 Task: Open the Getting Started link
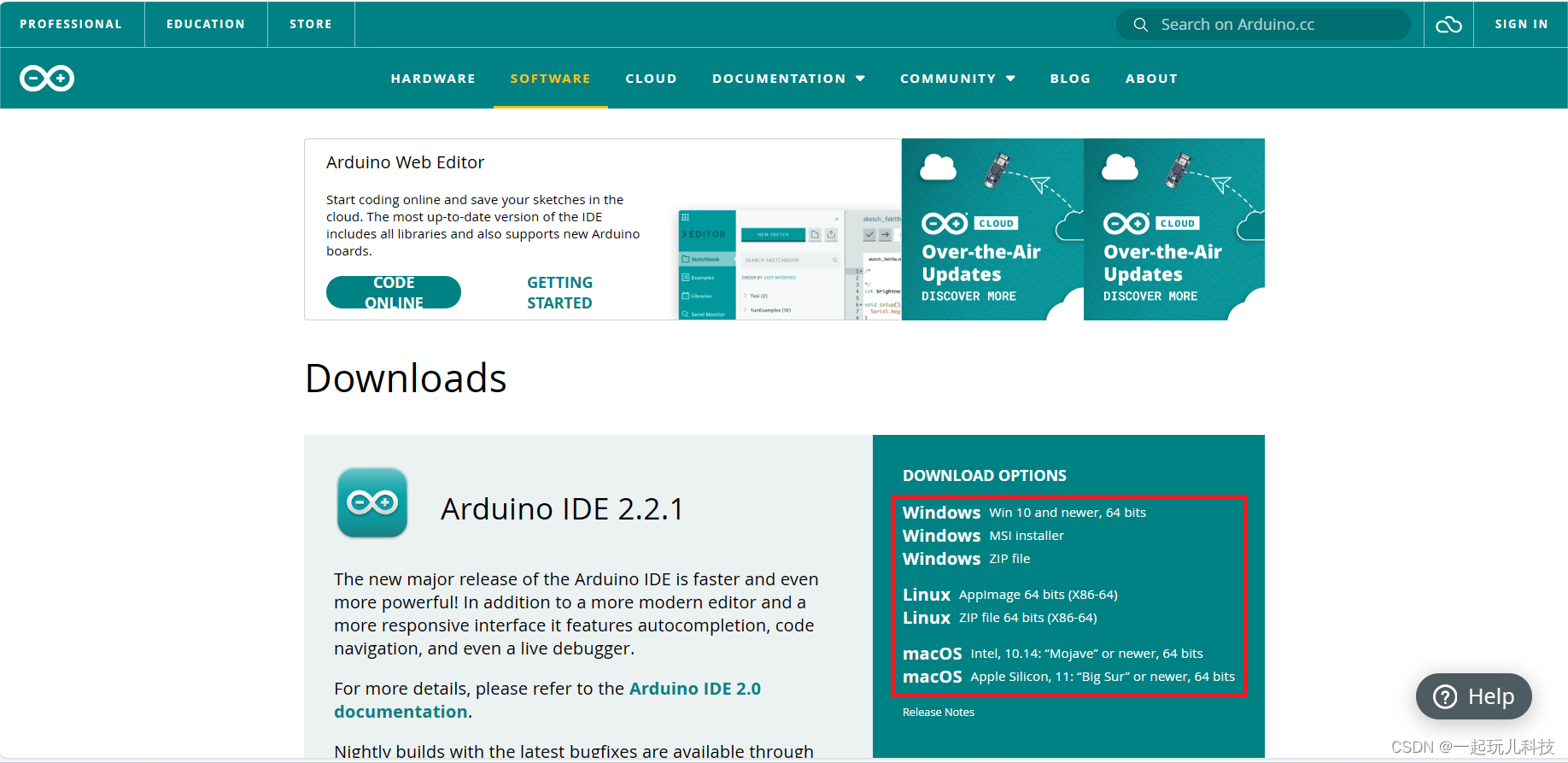(559, 292)
